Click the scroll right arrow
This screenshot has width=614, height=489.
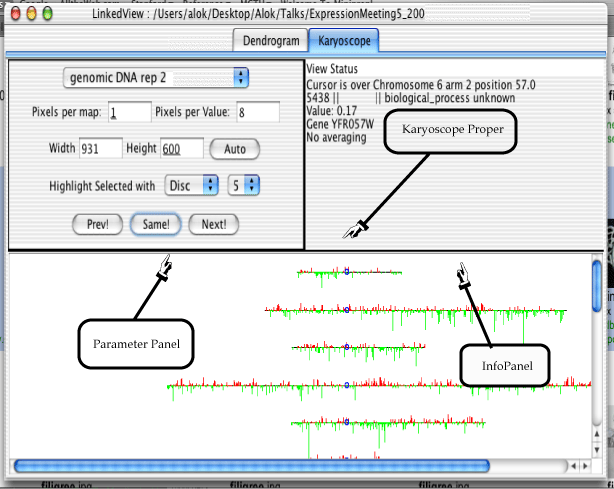(x=585, y=466)
